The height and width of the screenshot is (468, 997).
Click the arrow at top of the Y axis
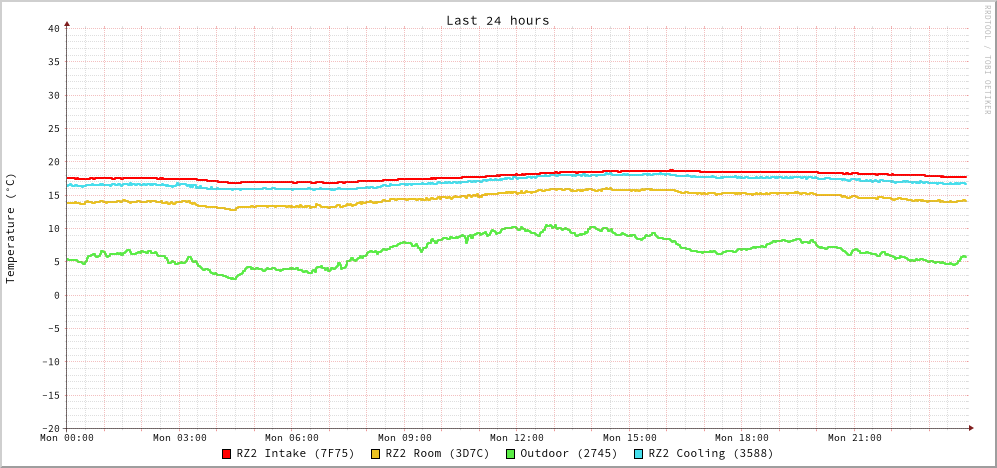click(x=67, y=23)
